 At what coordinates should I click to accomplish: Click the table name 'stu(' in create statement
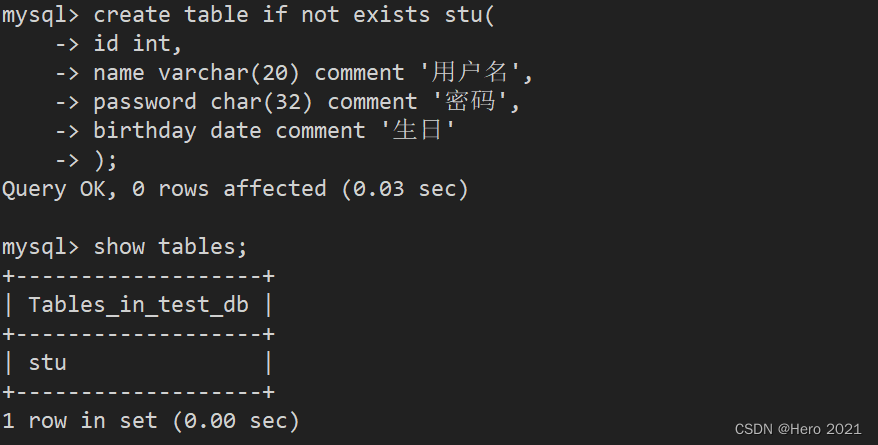click(x=470, y=15)
